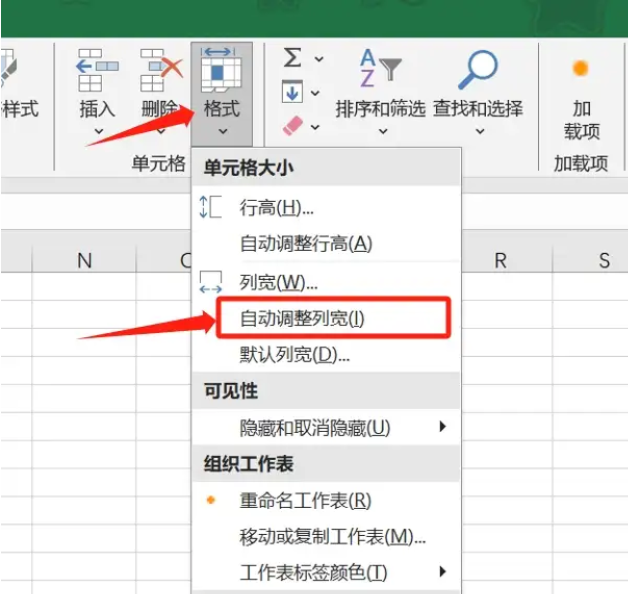The height and width of the screenshot is (594, 628).
Task: Choose 列宽(W)... menu item
Action: tap(326, 282)
